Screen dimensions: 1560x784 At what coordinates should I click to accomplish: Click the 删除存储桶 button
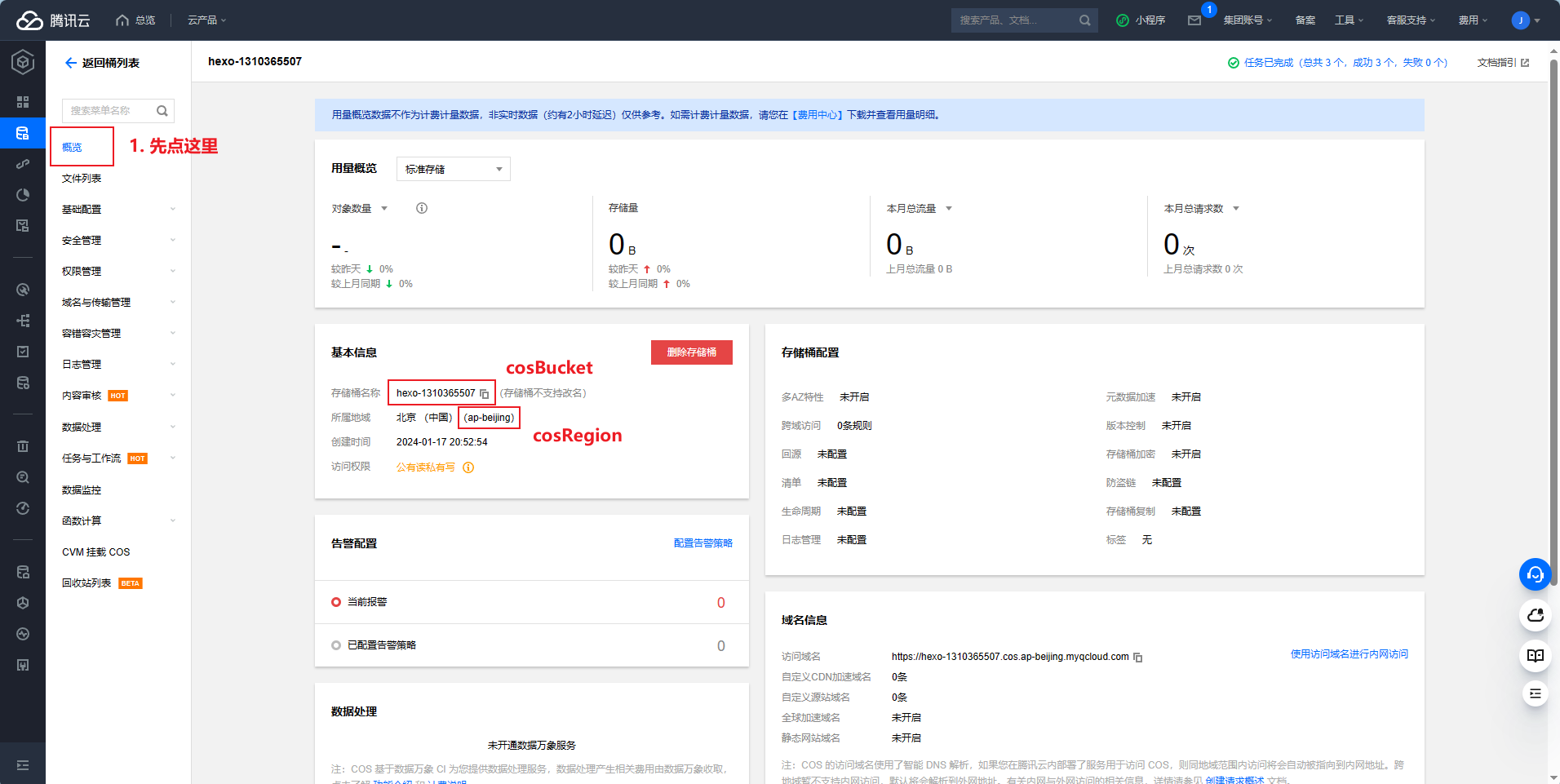pyautogui.click(x=692, y=352)
